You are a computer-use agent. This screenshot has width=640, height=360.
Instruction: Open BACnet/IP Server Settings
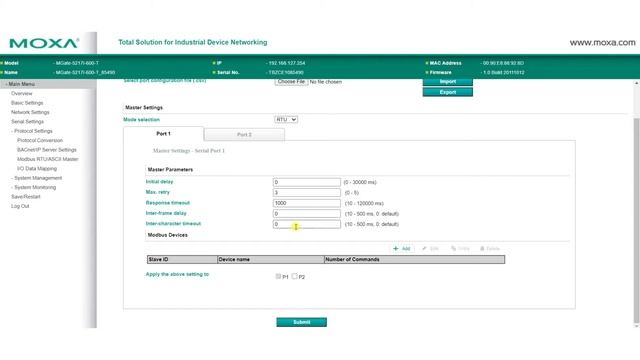point(47,150)
